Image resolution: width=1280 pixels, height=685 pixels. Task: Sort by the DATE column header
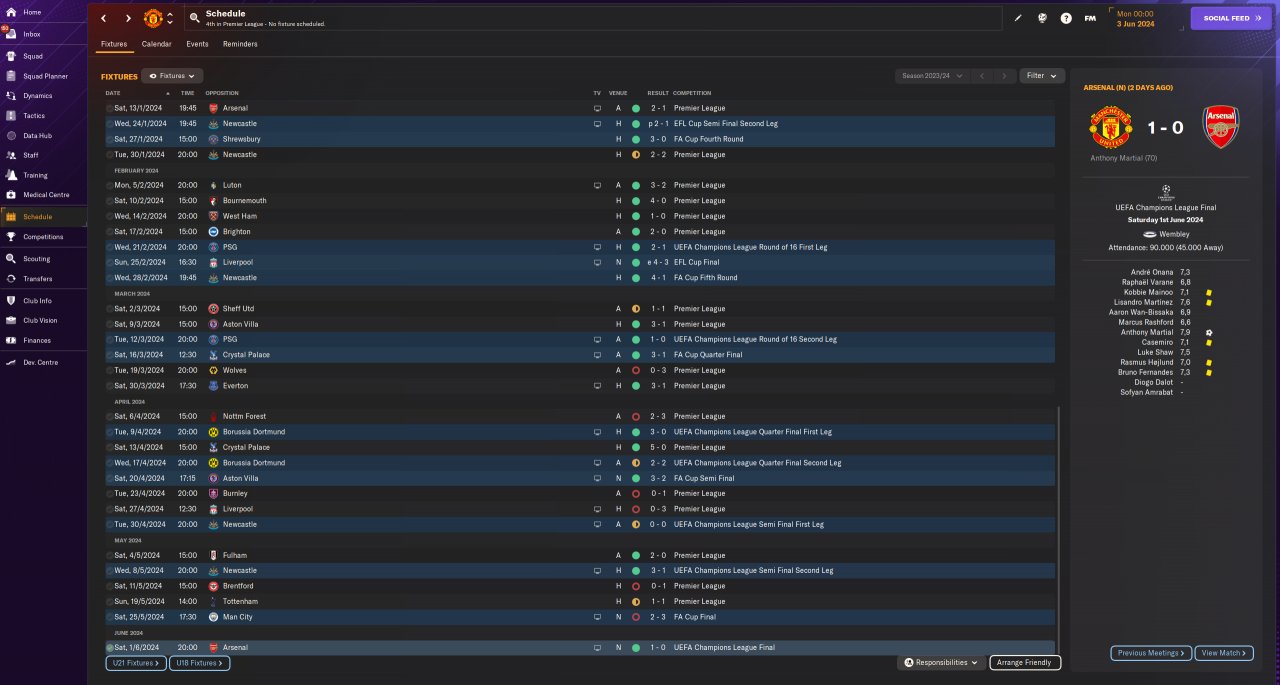coord(113,93)
